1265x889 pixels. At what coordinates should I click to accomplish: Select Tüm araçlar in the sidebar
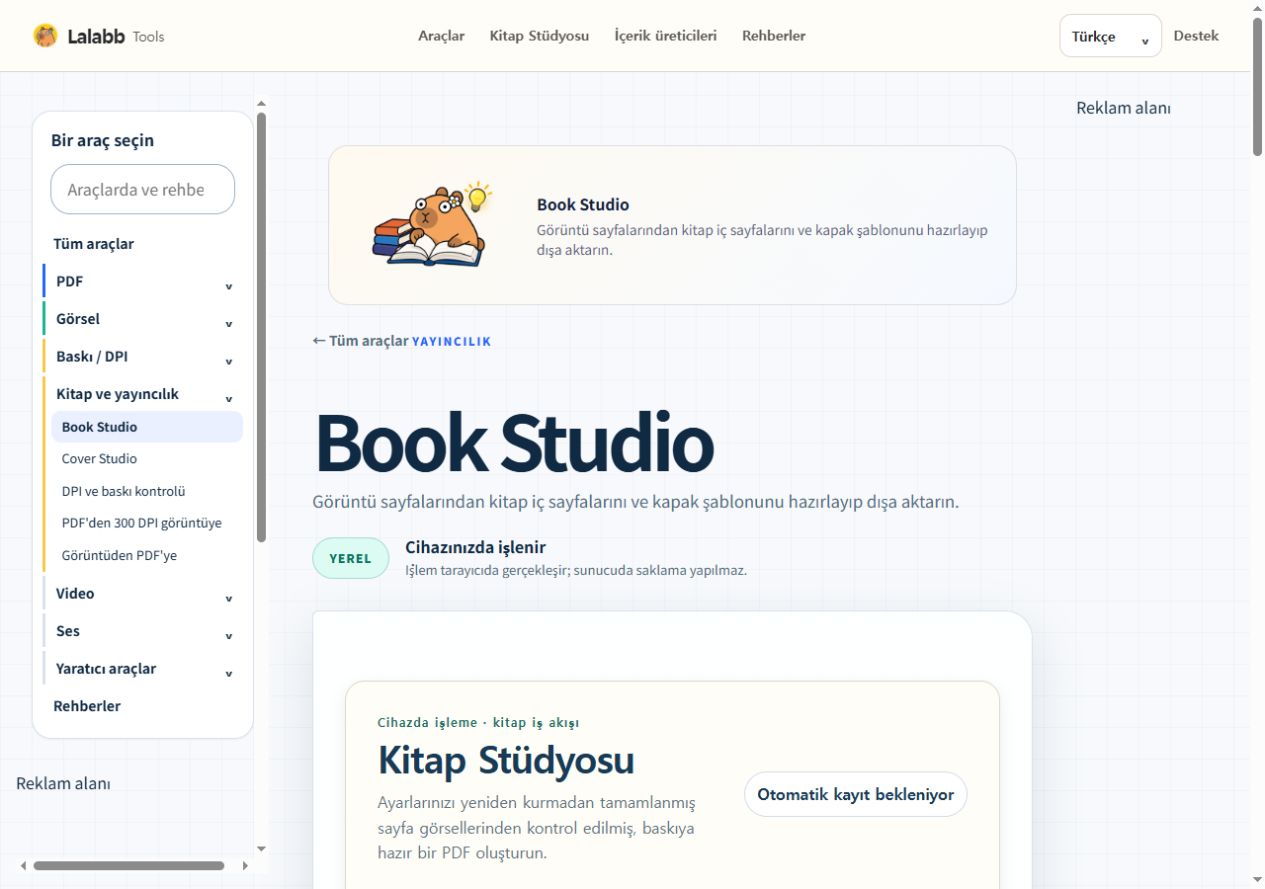click(x=93, y=244)
